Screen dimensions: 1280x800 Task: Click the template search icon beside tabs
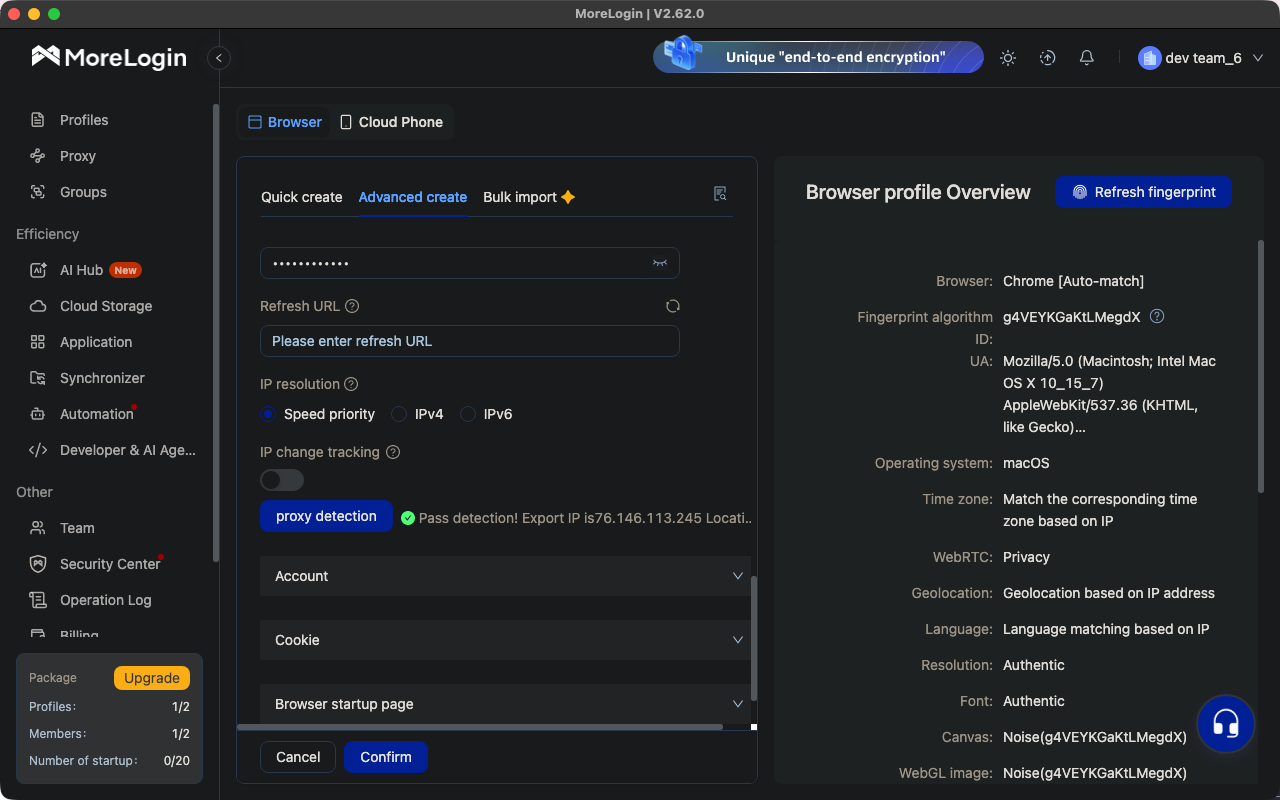720,194
